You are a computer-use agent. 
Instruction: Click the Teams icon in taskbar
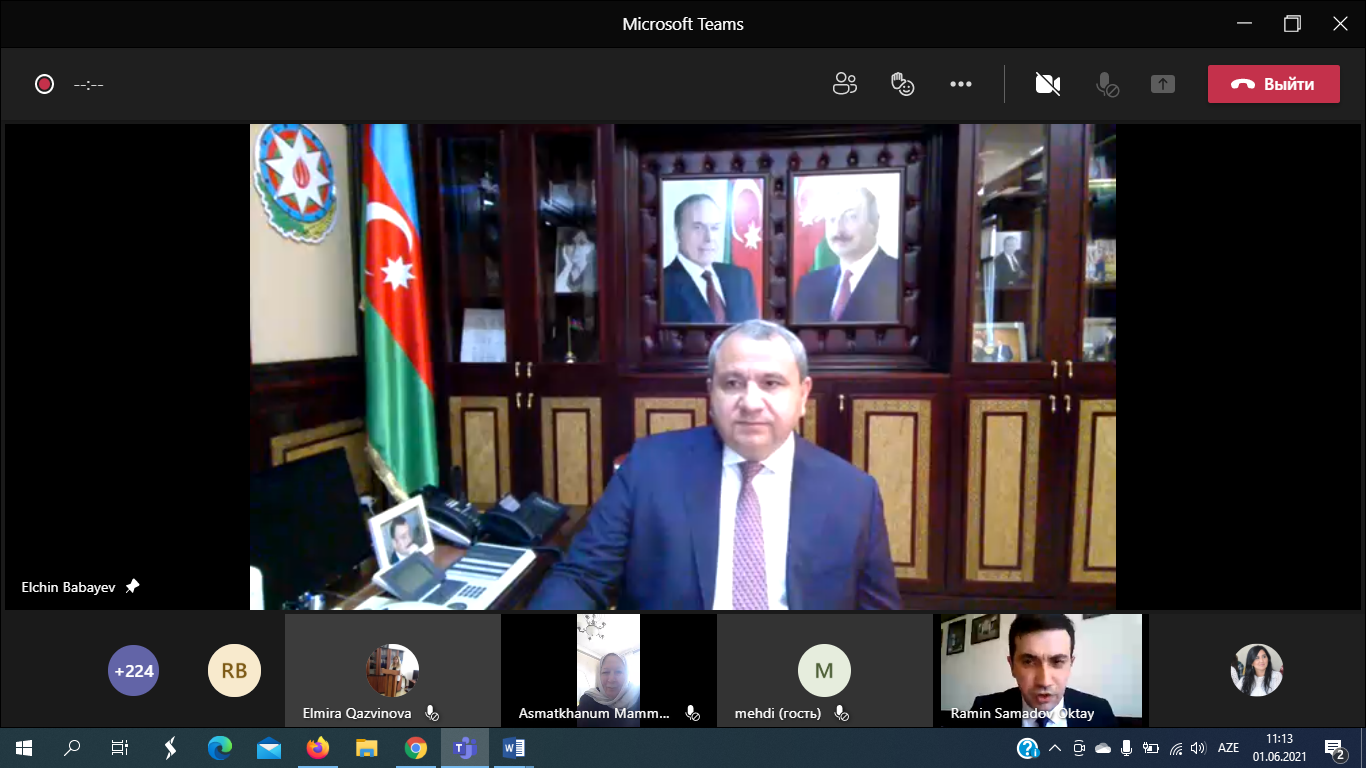click(x=465, y=748)
